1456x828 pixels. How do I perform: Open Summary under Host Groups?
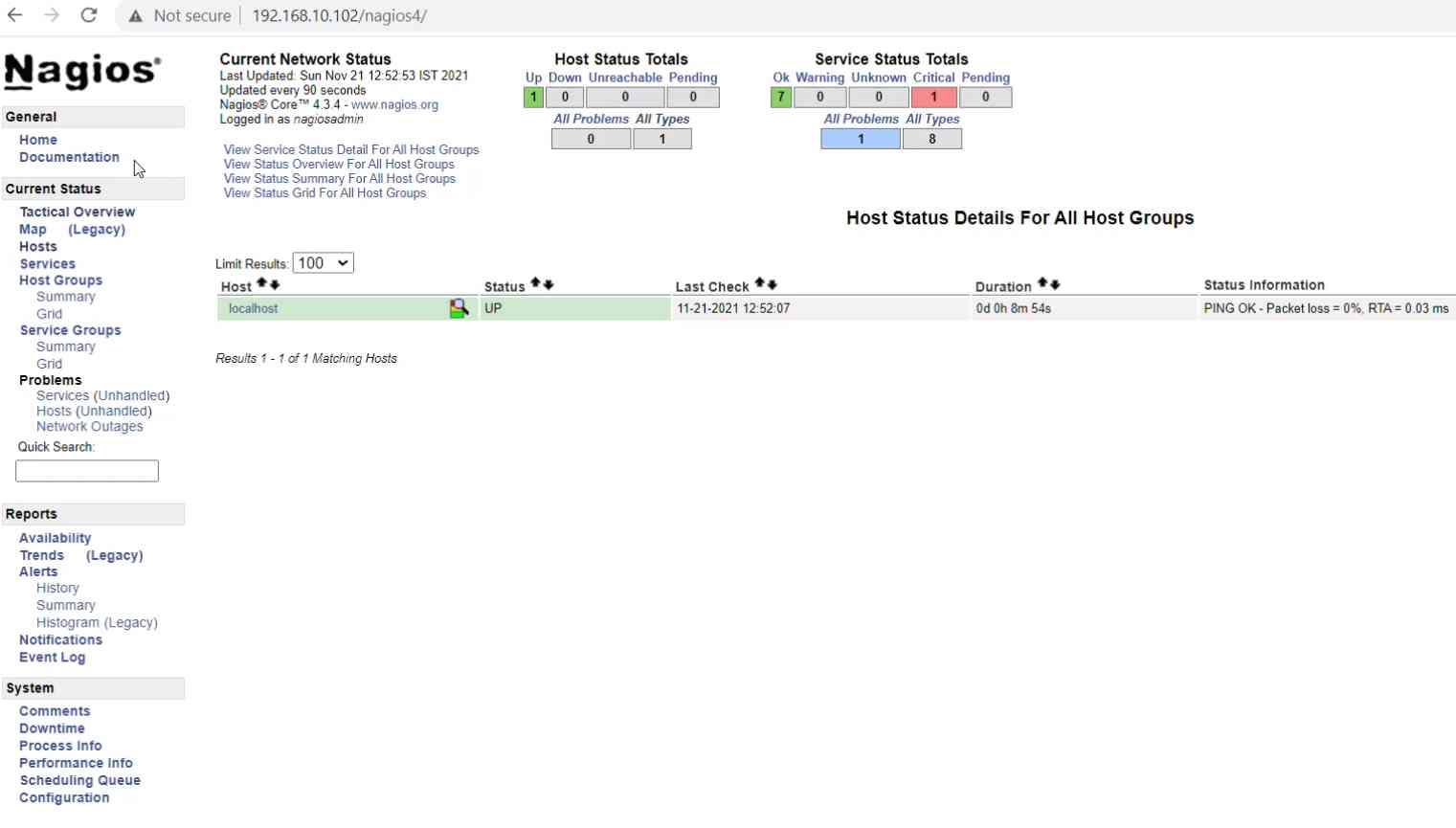point(66,297)
